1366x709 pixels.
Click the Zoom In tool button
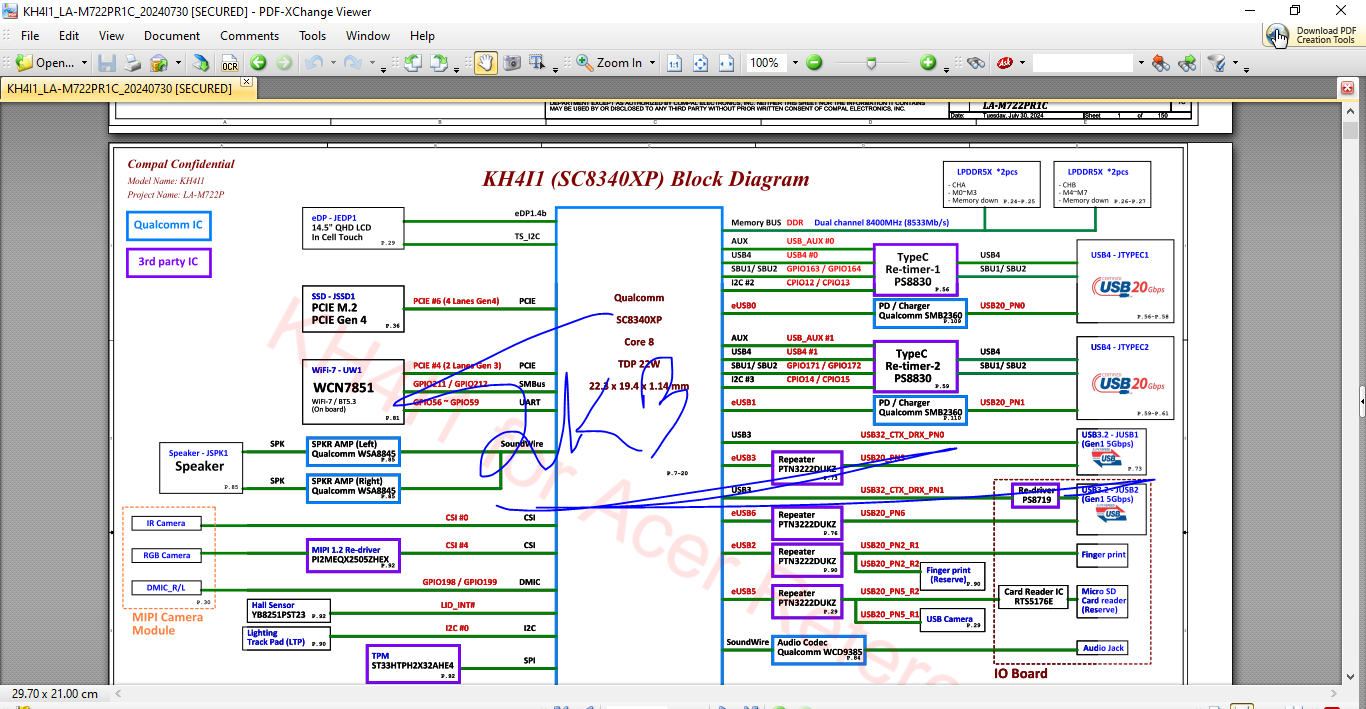609,62
